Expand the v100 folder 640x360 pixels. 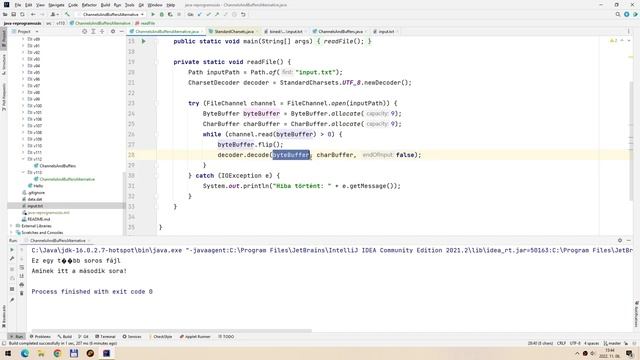coord(23,106)
